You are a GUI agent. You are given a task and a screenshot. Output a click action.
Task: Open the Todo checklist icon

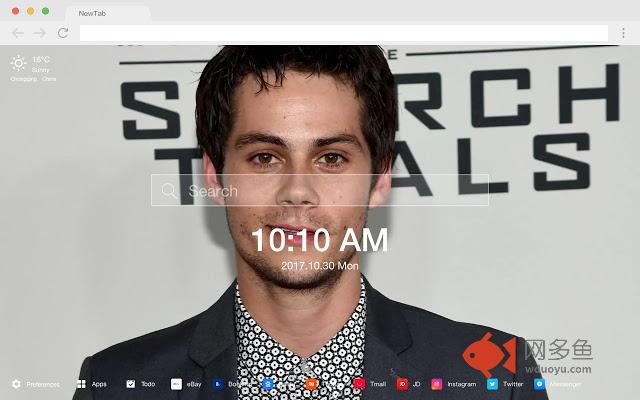131,384
